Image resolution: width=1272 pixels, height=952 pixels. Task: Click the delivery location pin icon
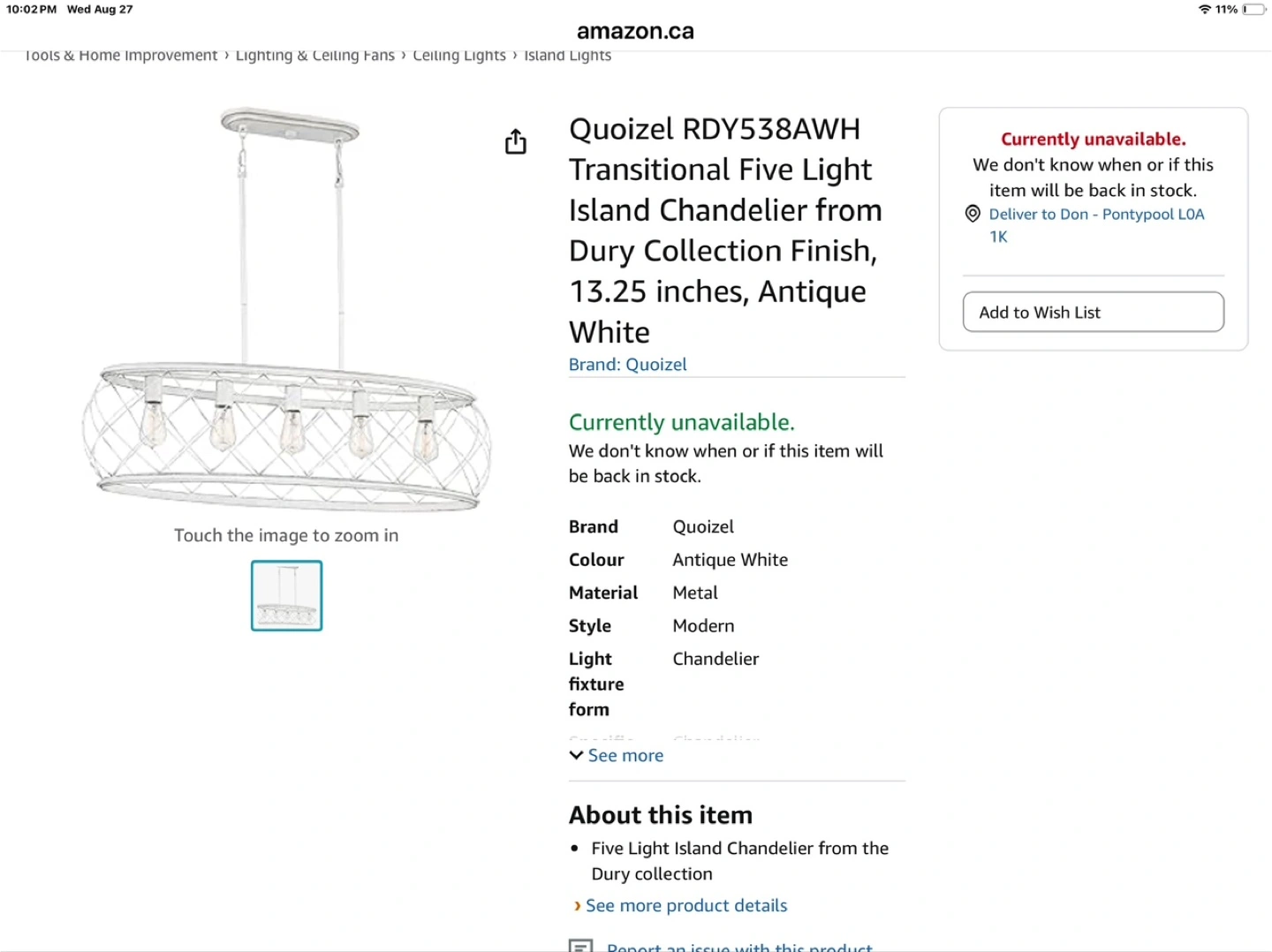[973, 214]
